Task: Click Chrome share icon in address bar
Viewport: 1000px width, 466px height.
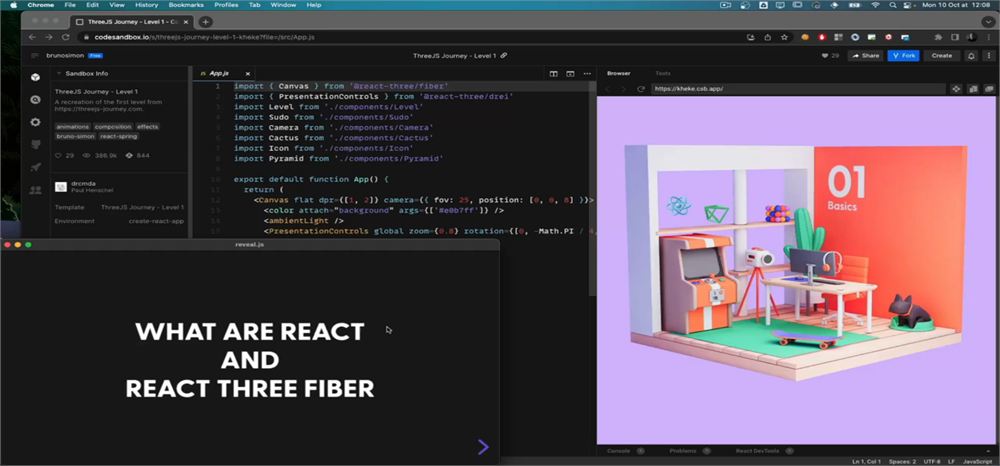Action: click(x=767, y=37)
